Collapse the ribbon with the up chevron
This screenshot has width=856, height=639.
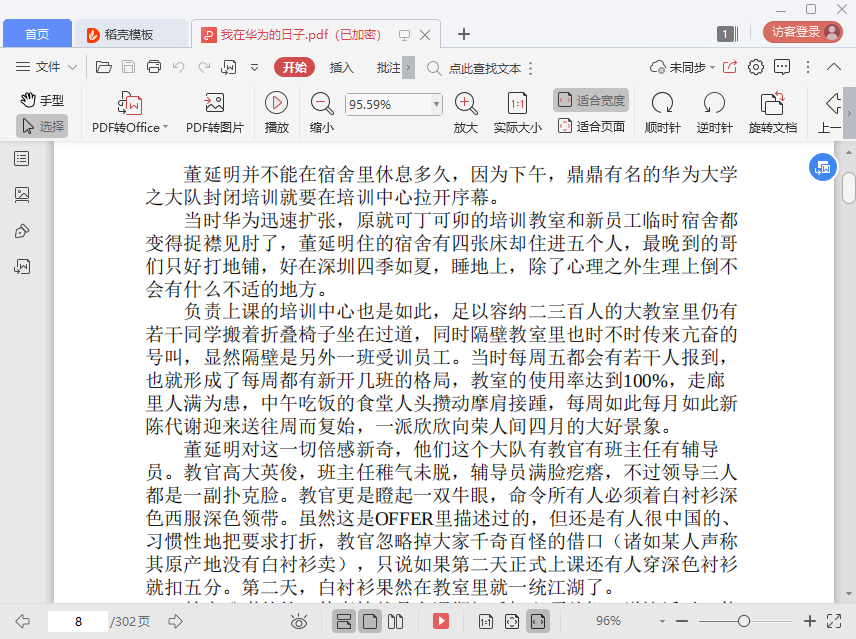(834, 67)
